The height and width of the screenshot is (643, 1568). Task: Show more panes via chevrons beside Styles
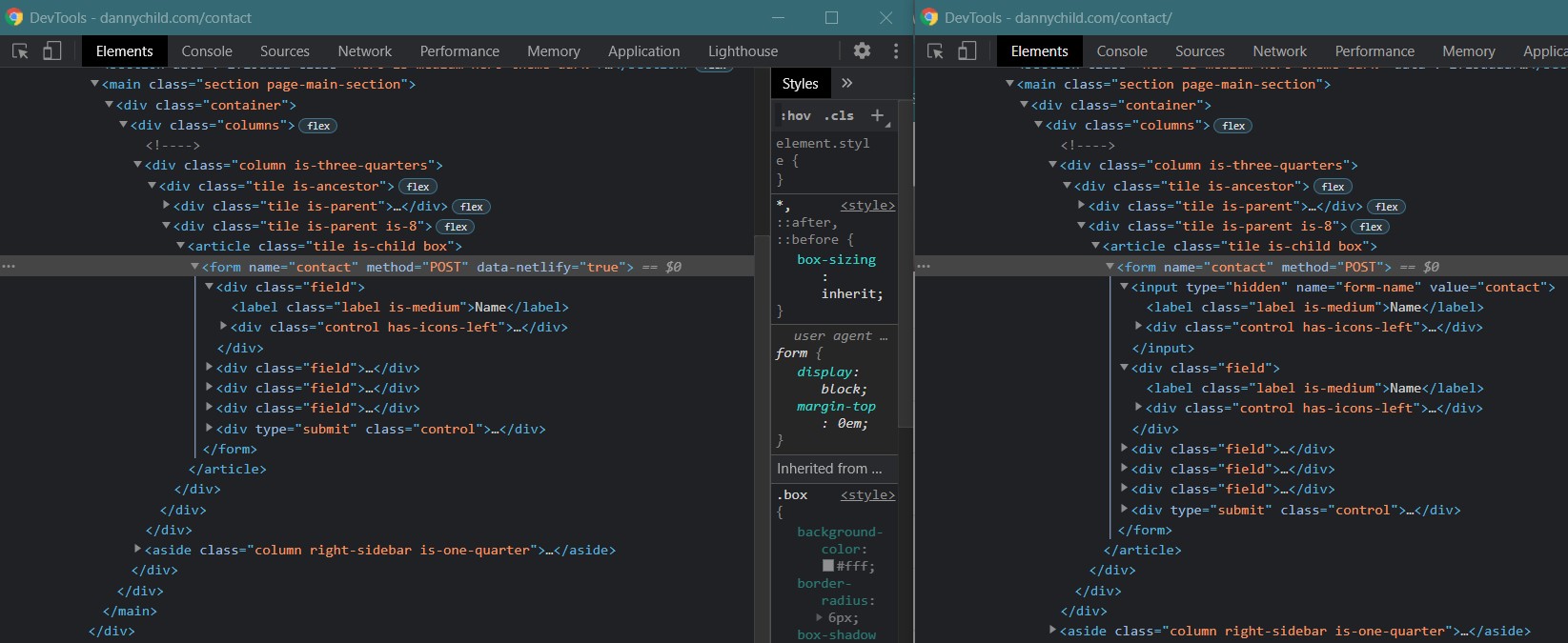(x=846, y=84)
